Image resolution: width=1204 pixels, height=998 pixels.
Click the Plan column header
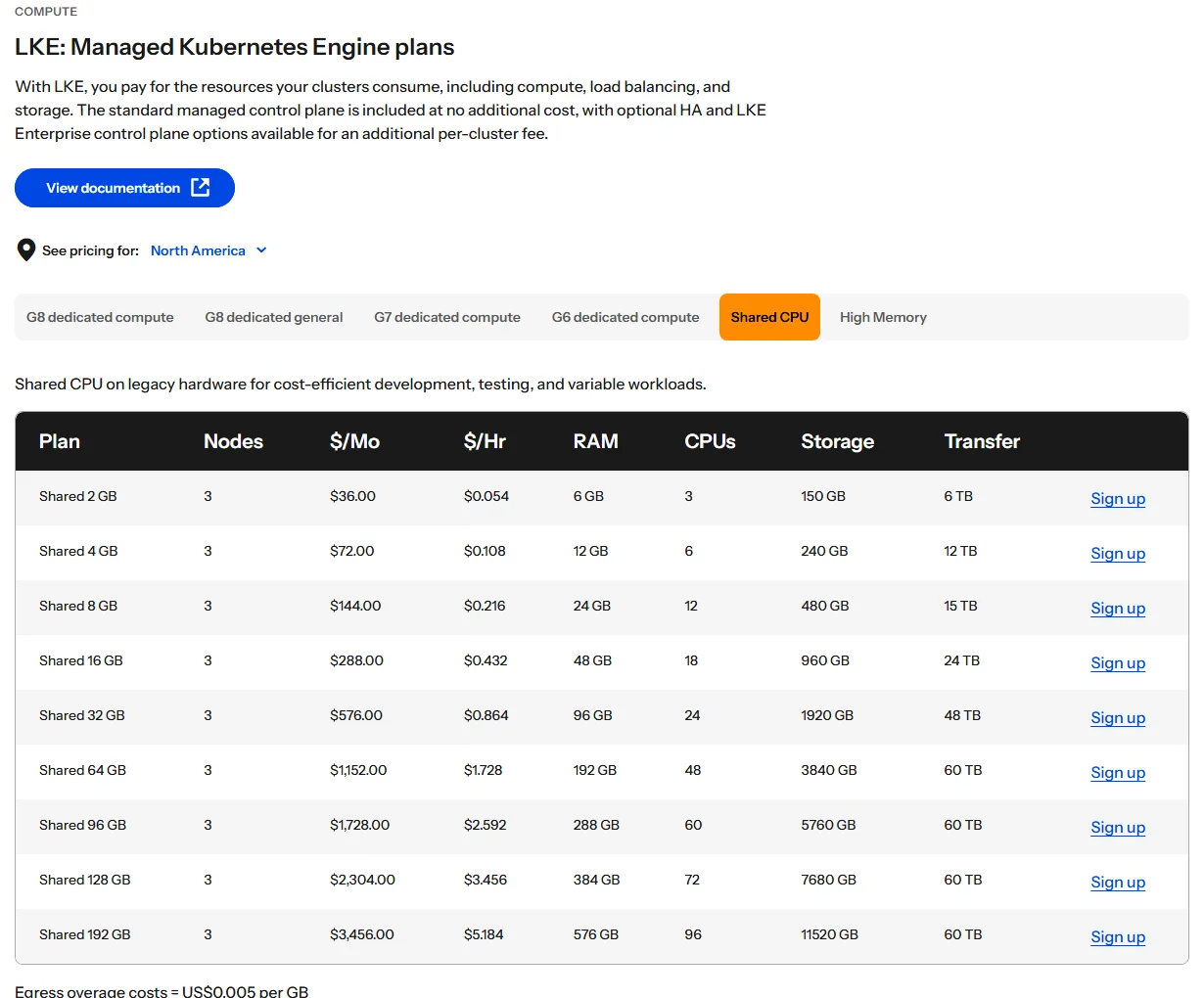pos(60,441)
